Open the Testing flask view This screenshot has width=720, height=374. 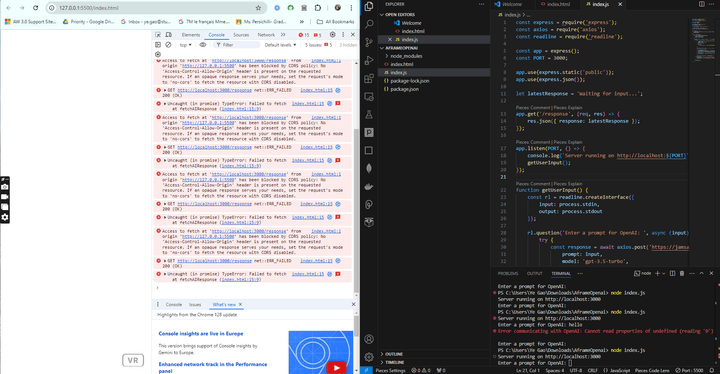[x=369, y=114]
